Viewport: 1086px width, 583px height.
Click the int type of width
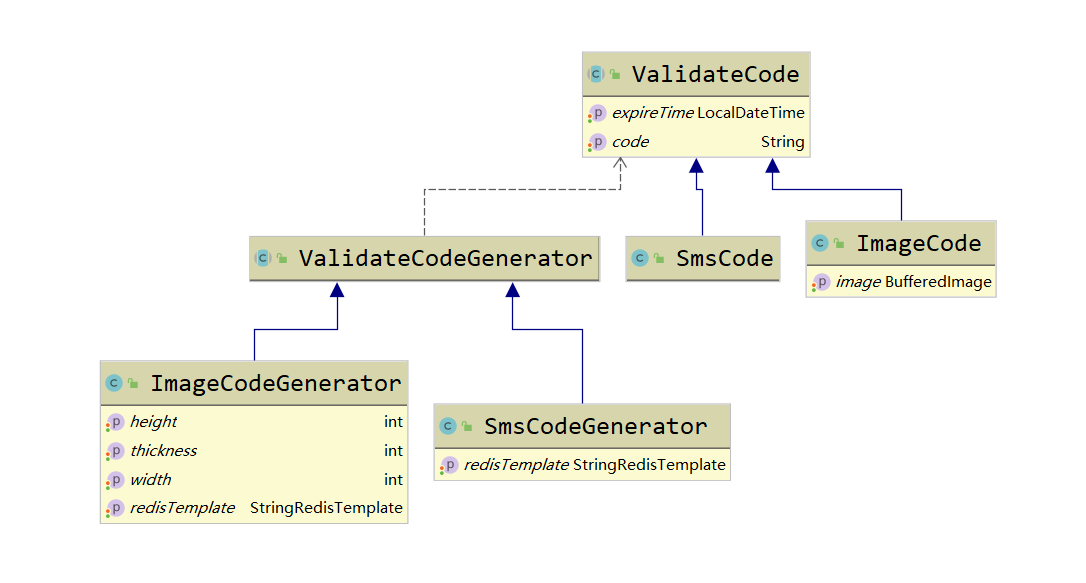[393, 480]
